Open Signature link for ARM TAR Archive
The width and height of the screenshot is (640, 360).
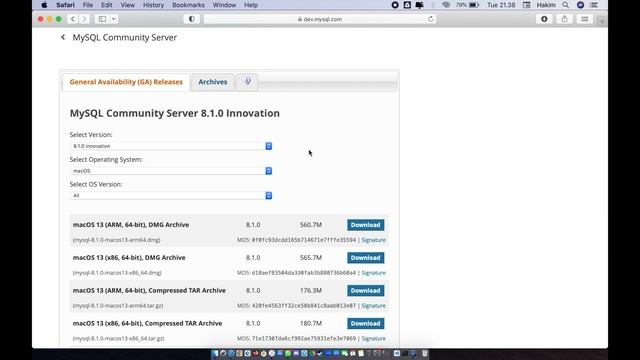pyautogui.click(x=373, y=306)
